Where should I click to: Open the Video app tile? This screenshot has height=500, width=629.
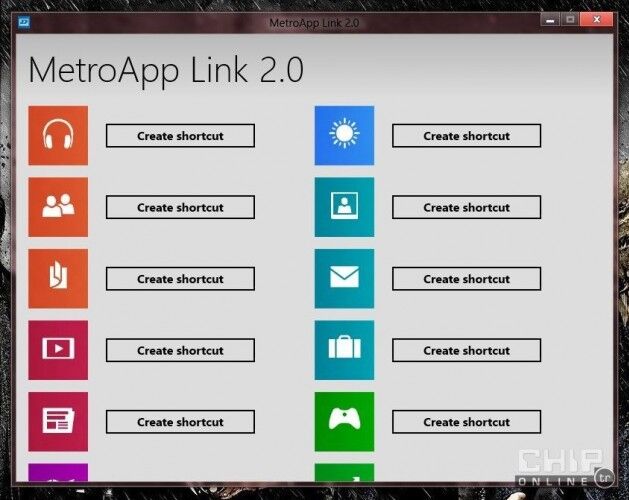coord(58,350)
